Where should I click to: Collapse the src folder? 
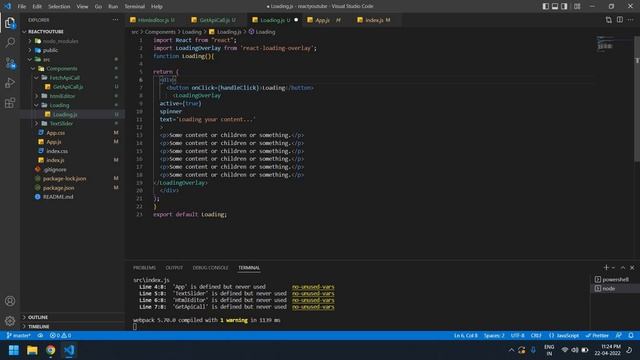tap(46, 59)
